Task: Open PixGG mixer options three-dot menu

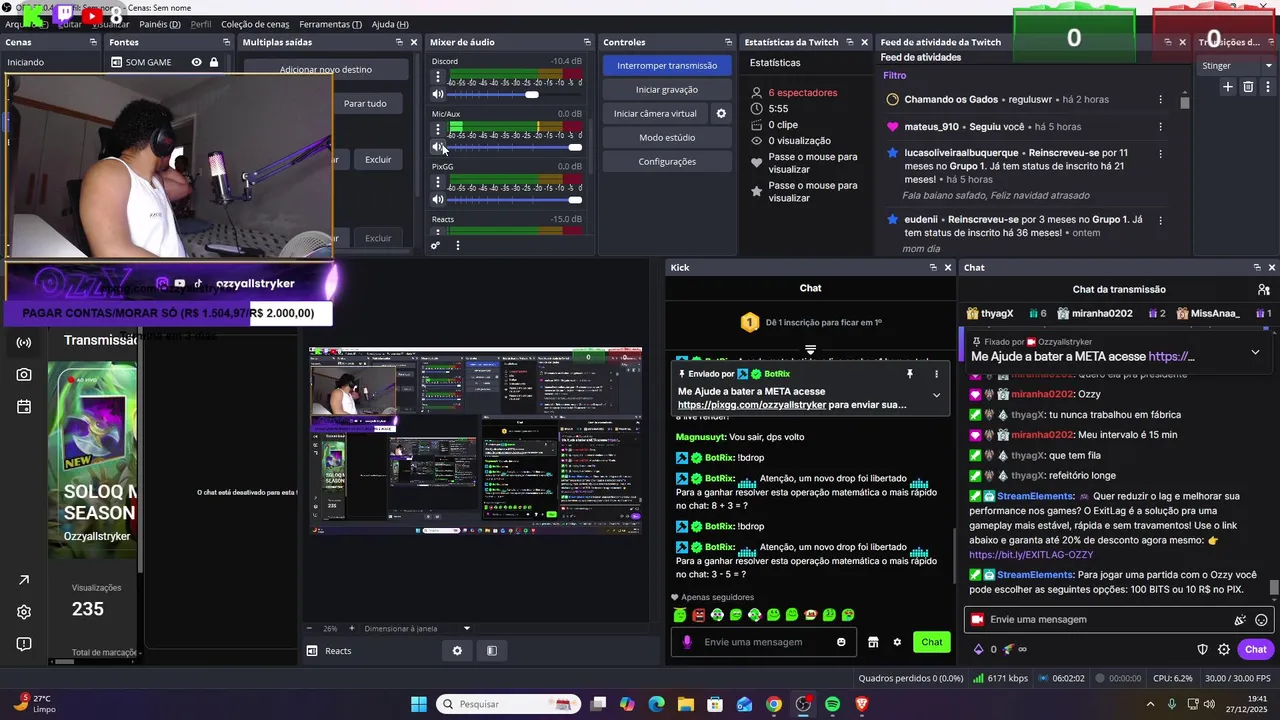Action: 437,182
